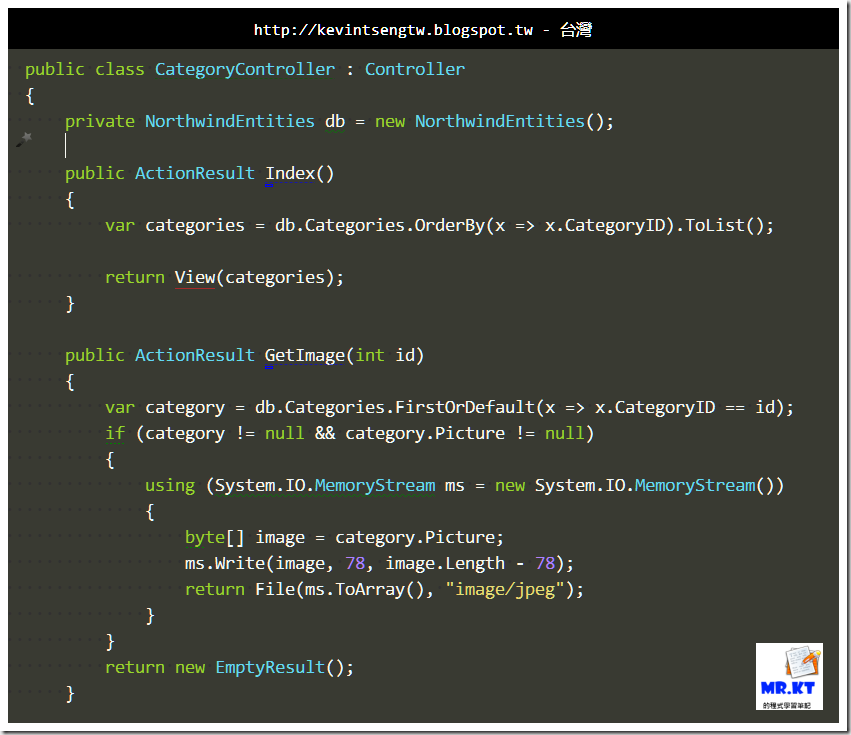Click the Index method name
This screenshot has width=851, height=735.
[x=290, y=173]
